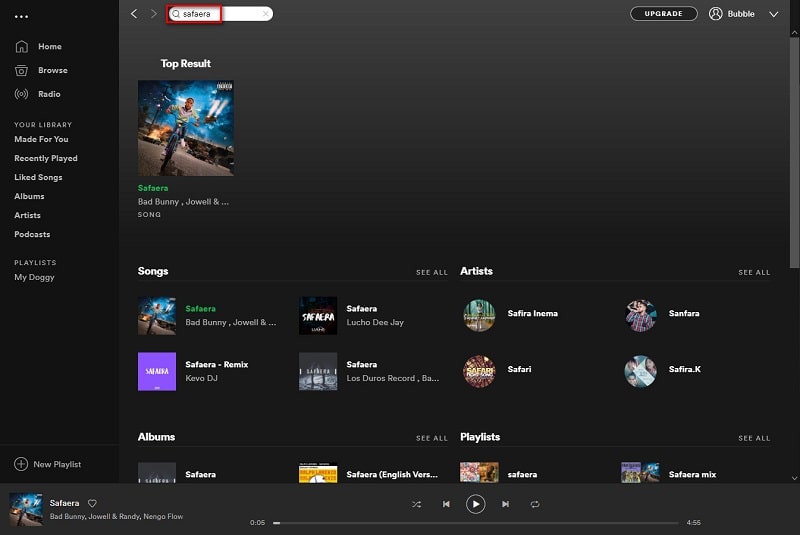Open Albums in Your Library
Viewport: 800px width, 535px height.
pos(29,196)
